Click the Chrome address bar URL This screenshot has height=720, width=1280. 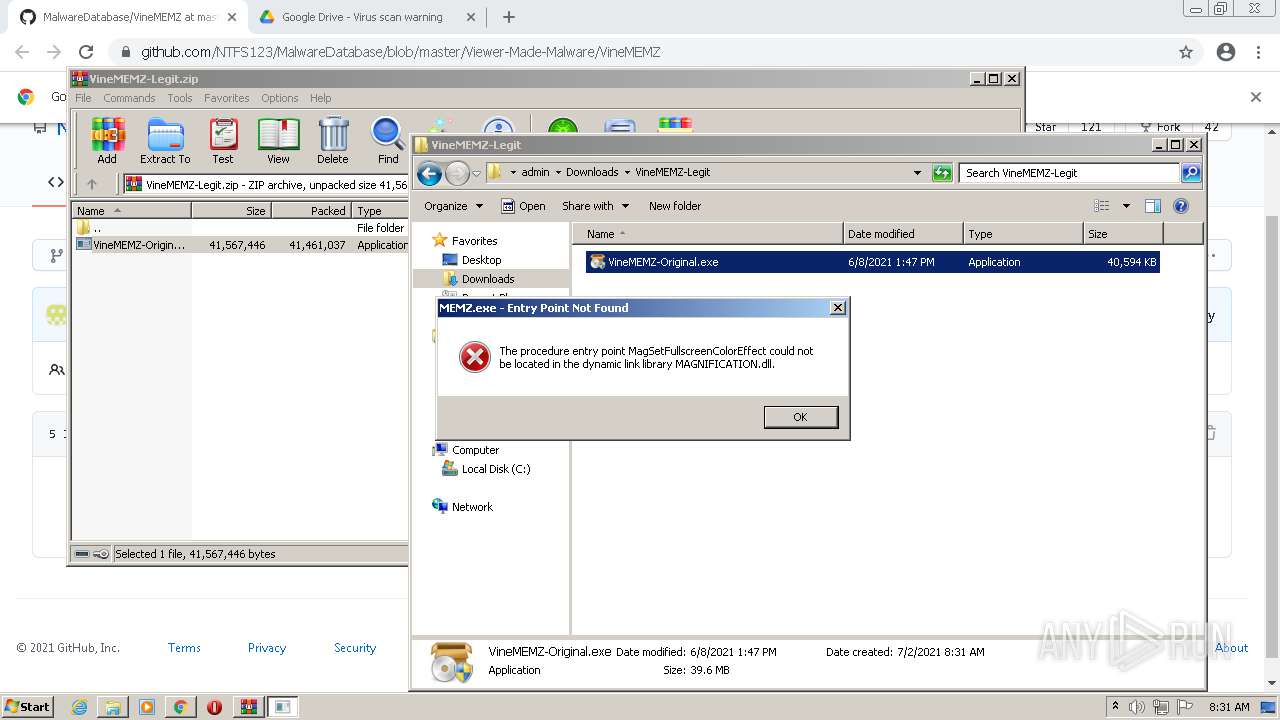[x=400, y=52]
